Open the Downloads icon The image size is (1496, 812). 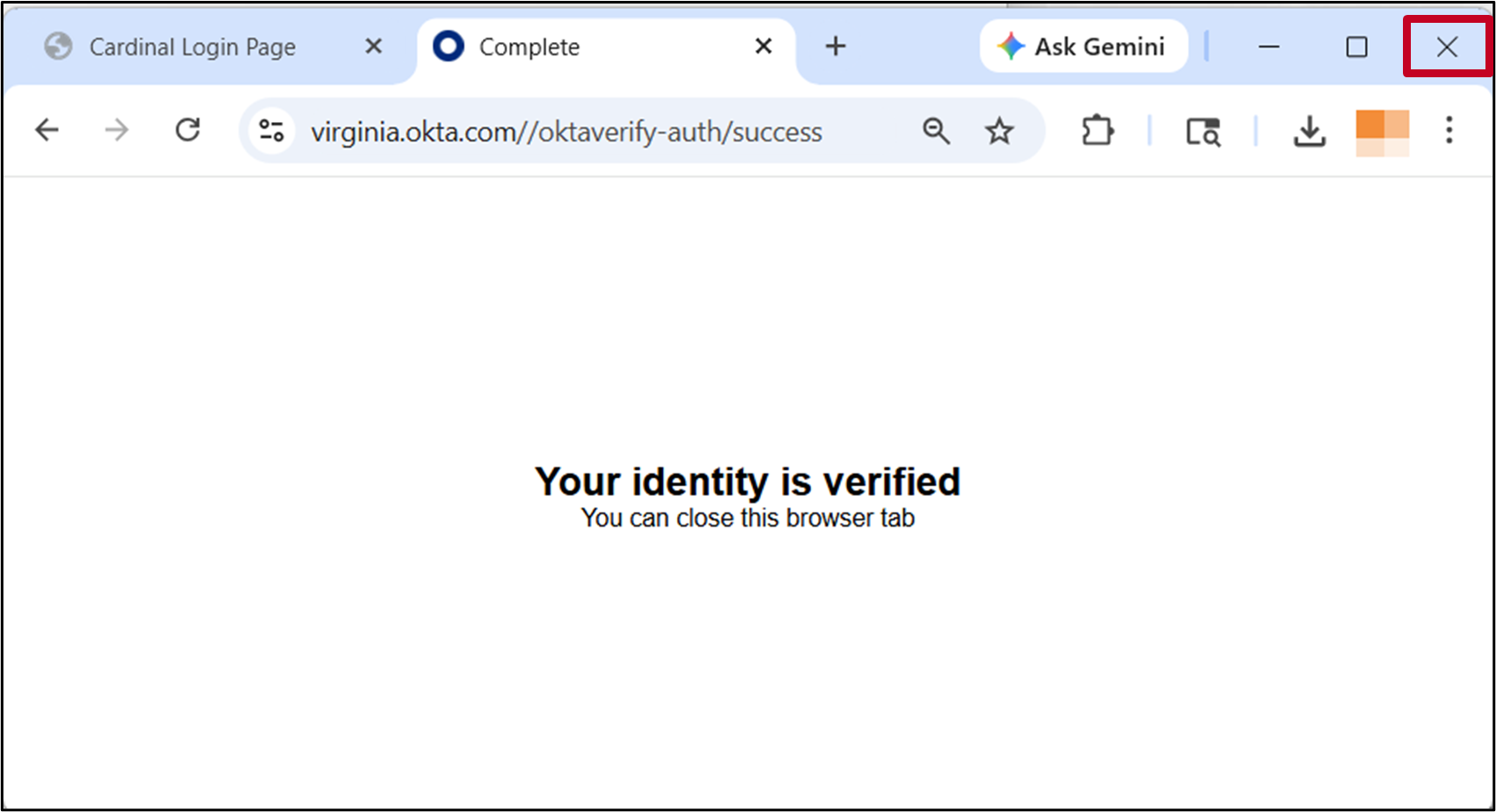tap(1309, 131)
